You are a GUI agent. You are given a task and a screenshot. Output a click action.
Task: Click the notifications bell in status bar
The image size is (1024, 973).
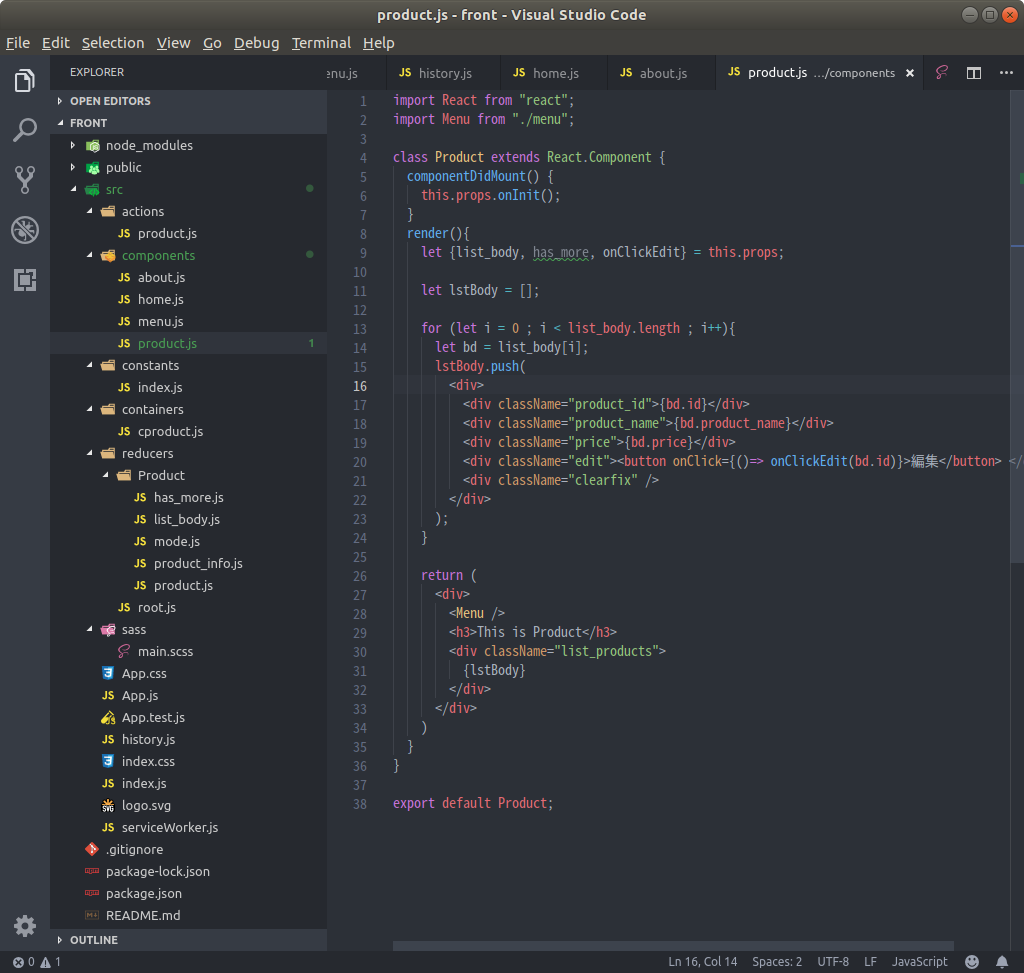coord(1002,962)
